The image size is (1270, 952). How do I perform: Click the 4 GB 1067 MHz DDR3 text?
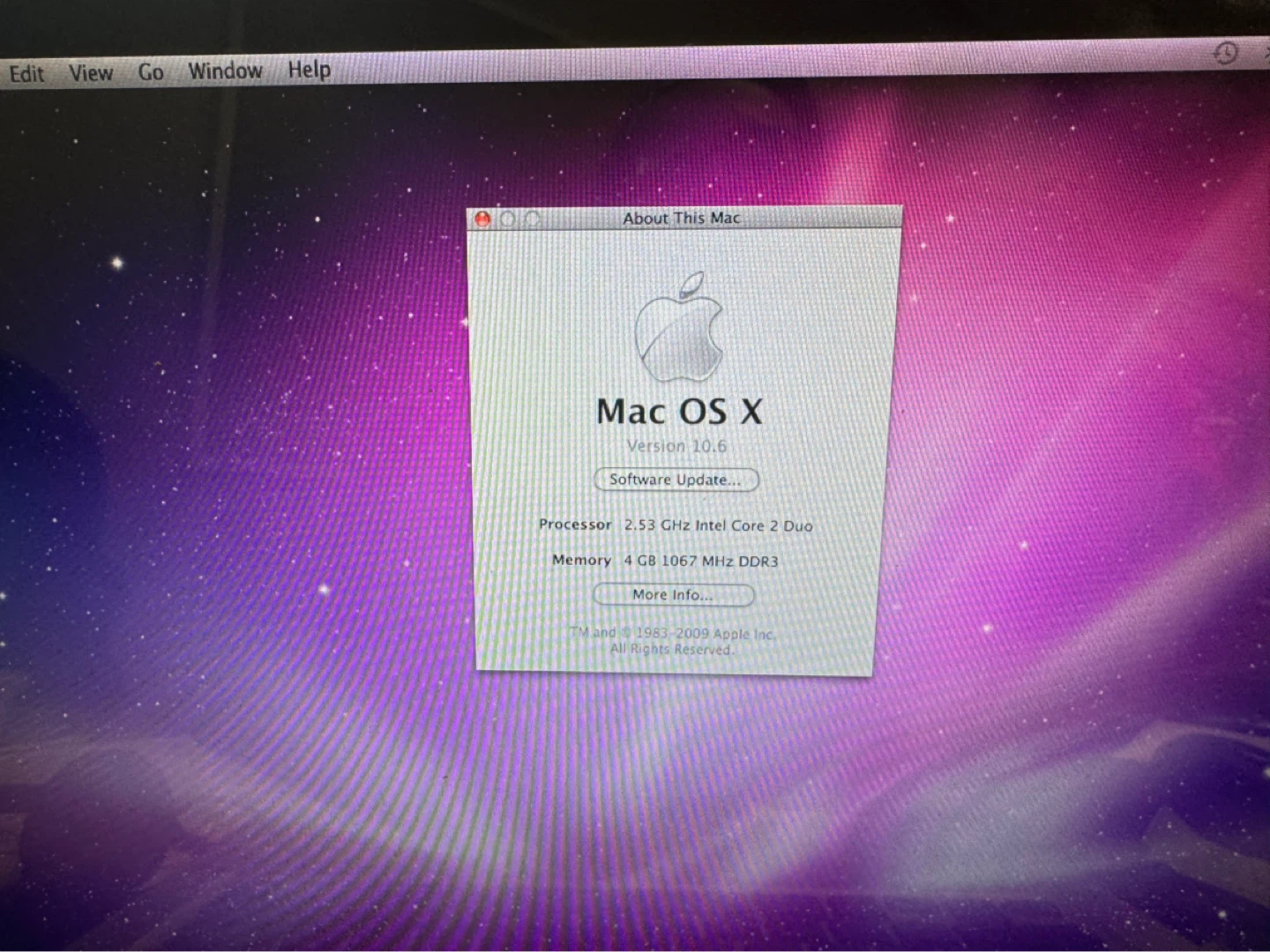[701, 561]
